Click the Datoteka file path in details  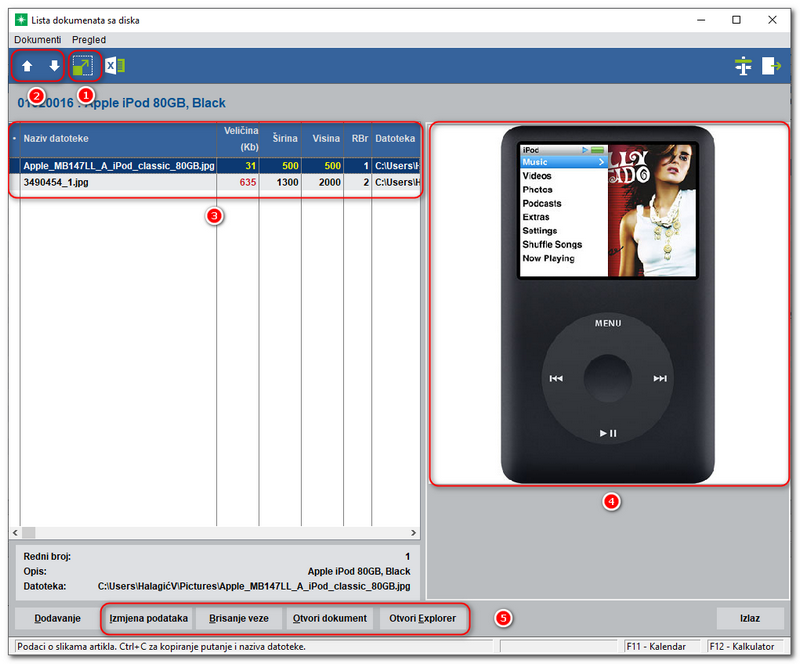pyautogui.click(x=254, y=586)
